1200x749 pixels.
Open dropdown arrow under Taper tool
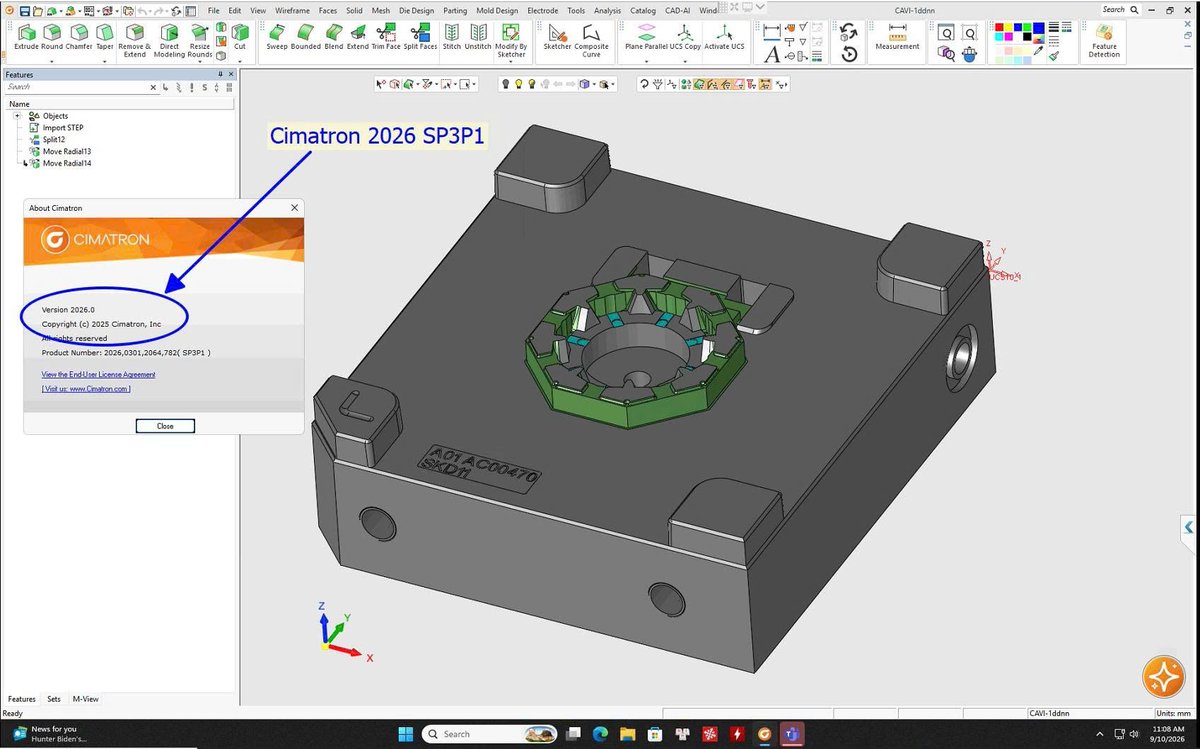(x=104, y=61)
